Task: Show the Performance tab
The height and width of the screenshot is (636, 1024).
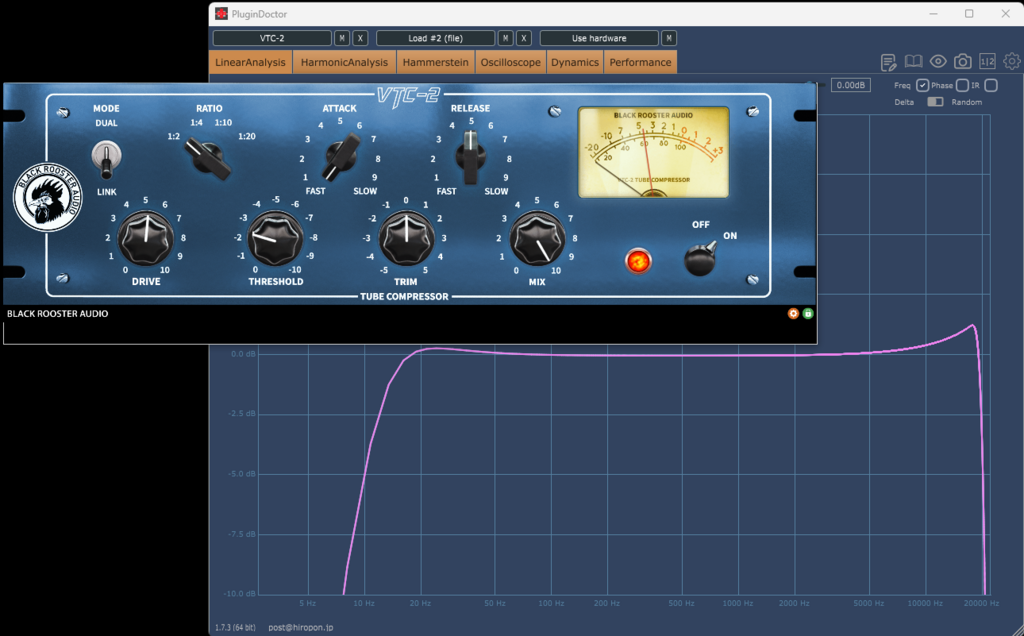Action: coord(640,62)
